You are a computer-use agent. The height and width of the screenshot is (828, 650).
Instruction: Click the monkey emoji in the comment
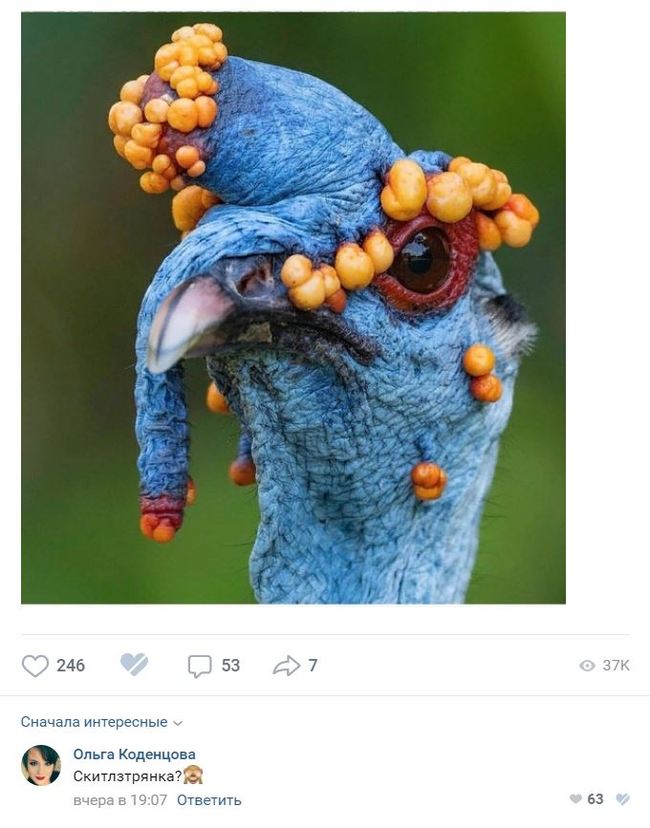tap(193, 775)
